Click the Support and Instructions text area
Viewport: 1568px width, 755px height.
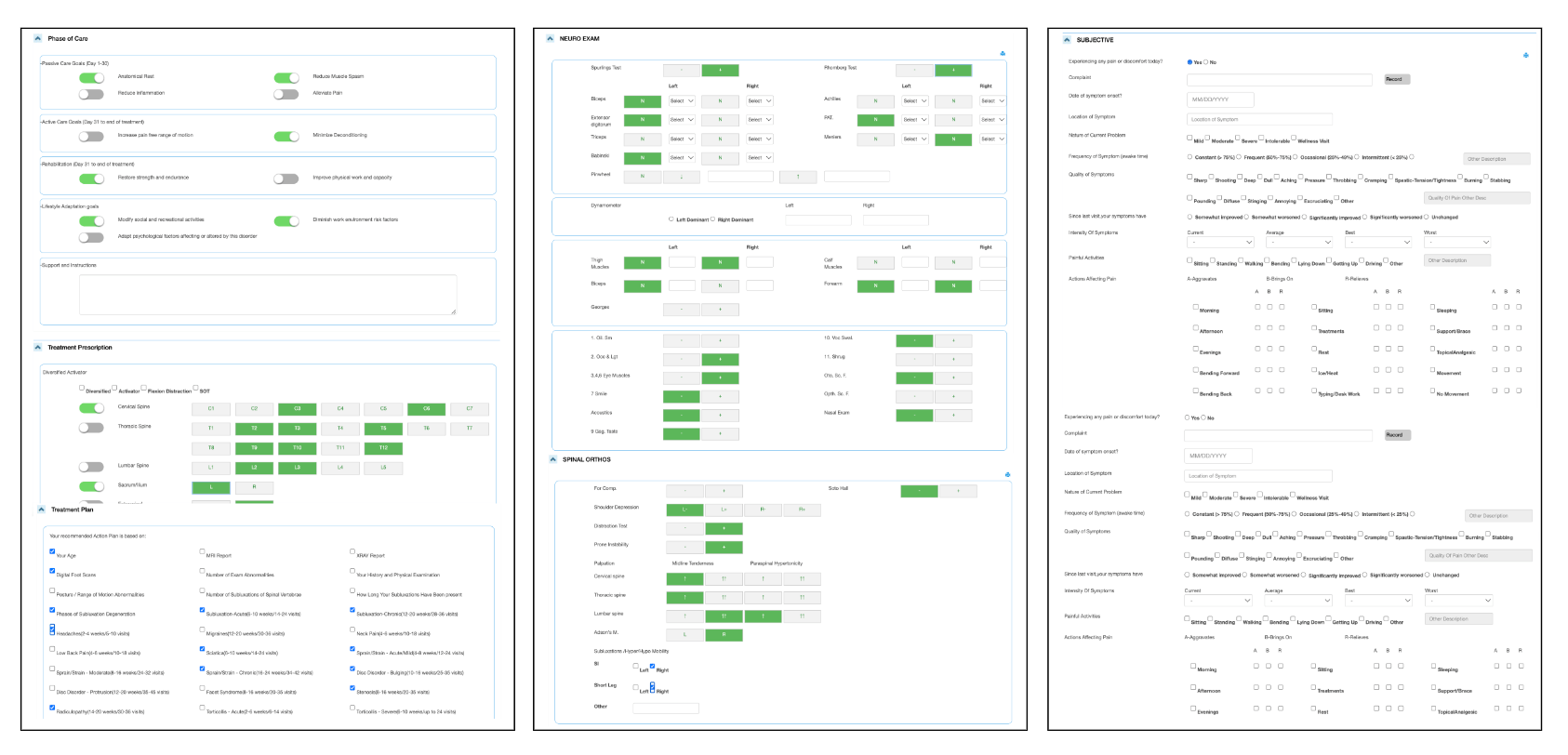click(268, 295)
